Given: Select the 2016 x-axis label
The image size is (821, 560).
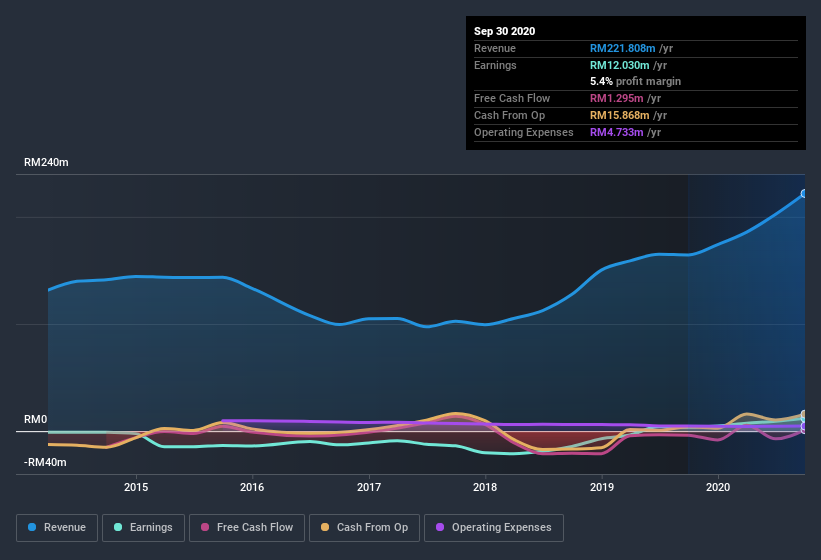Looking at the screenshot, I should pos(252,487).
